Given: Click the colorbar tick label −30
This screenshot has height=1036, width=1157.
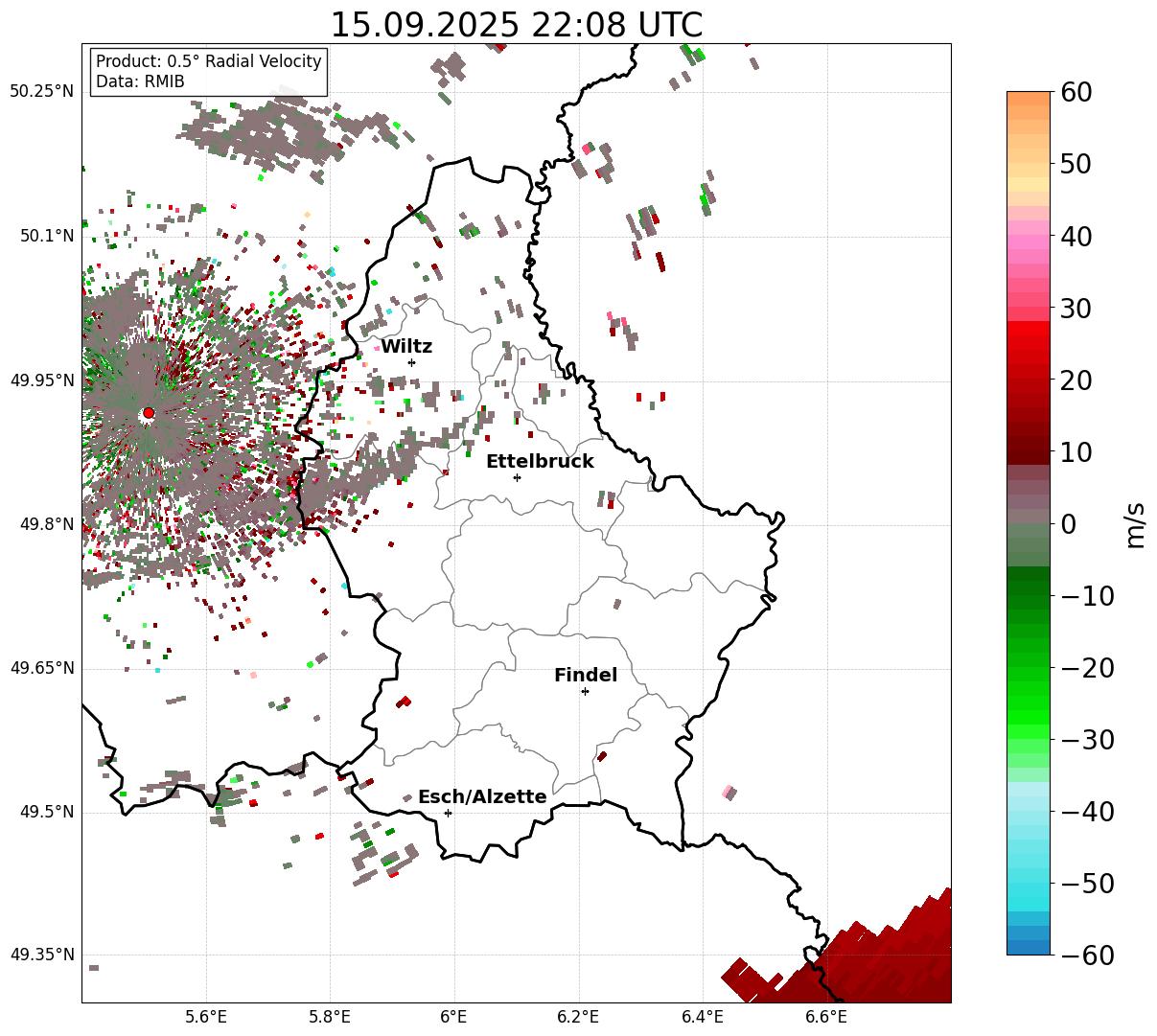Looking at the screenshot, I should coord(1087,740).
